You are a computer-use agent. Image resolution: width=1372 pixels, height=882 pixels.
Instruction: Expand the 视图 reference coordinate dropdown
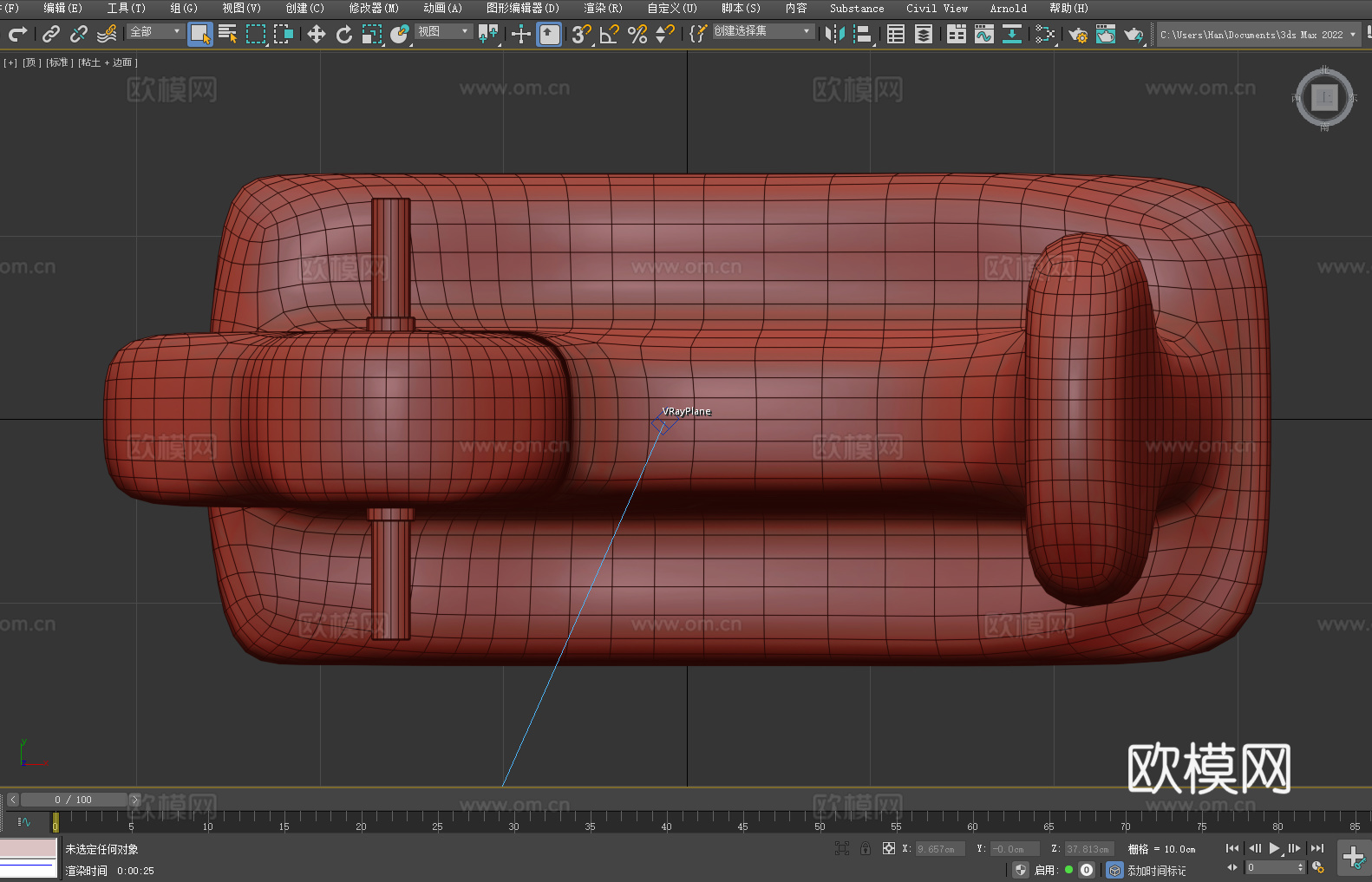tap(443, 32)
